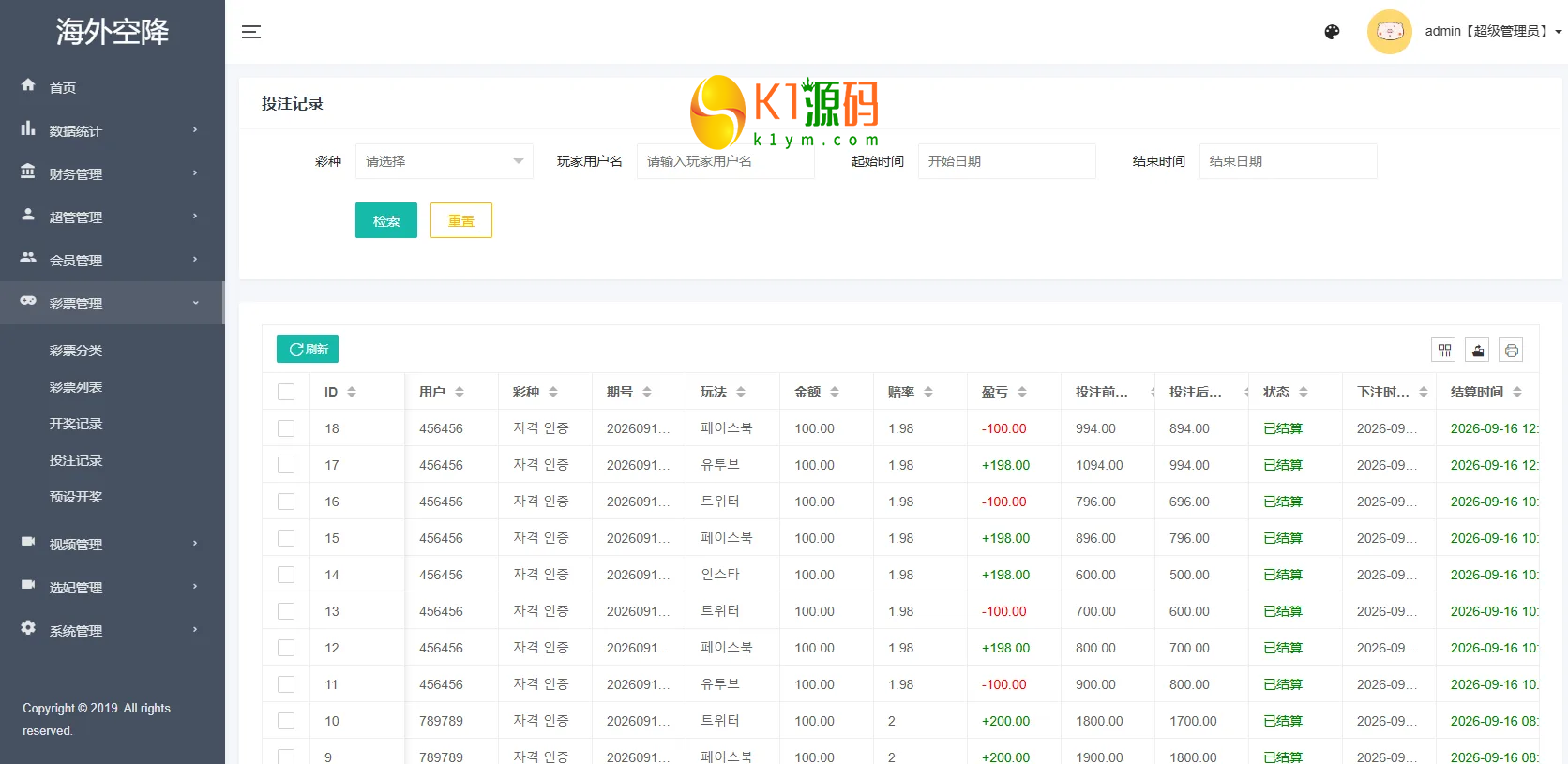The image size is (1568, 764).
Task: Open the 彩票分类 submenu item
Action: click(x=76, y=351)
